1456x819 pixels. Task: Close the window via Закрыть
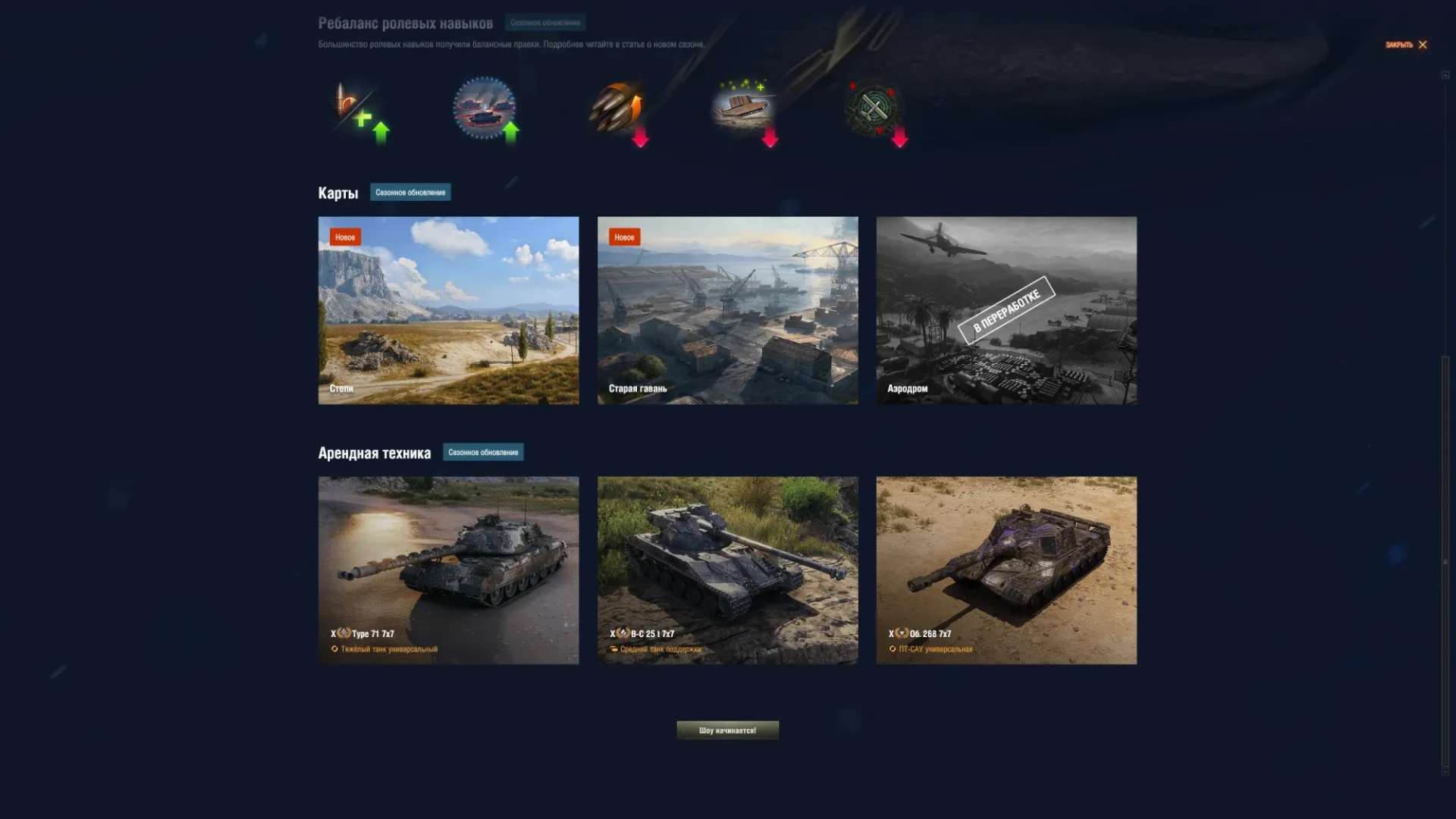(1406, 45)
